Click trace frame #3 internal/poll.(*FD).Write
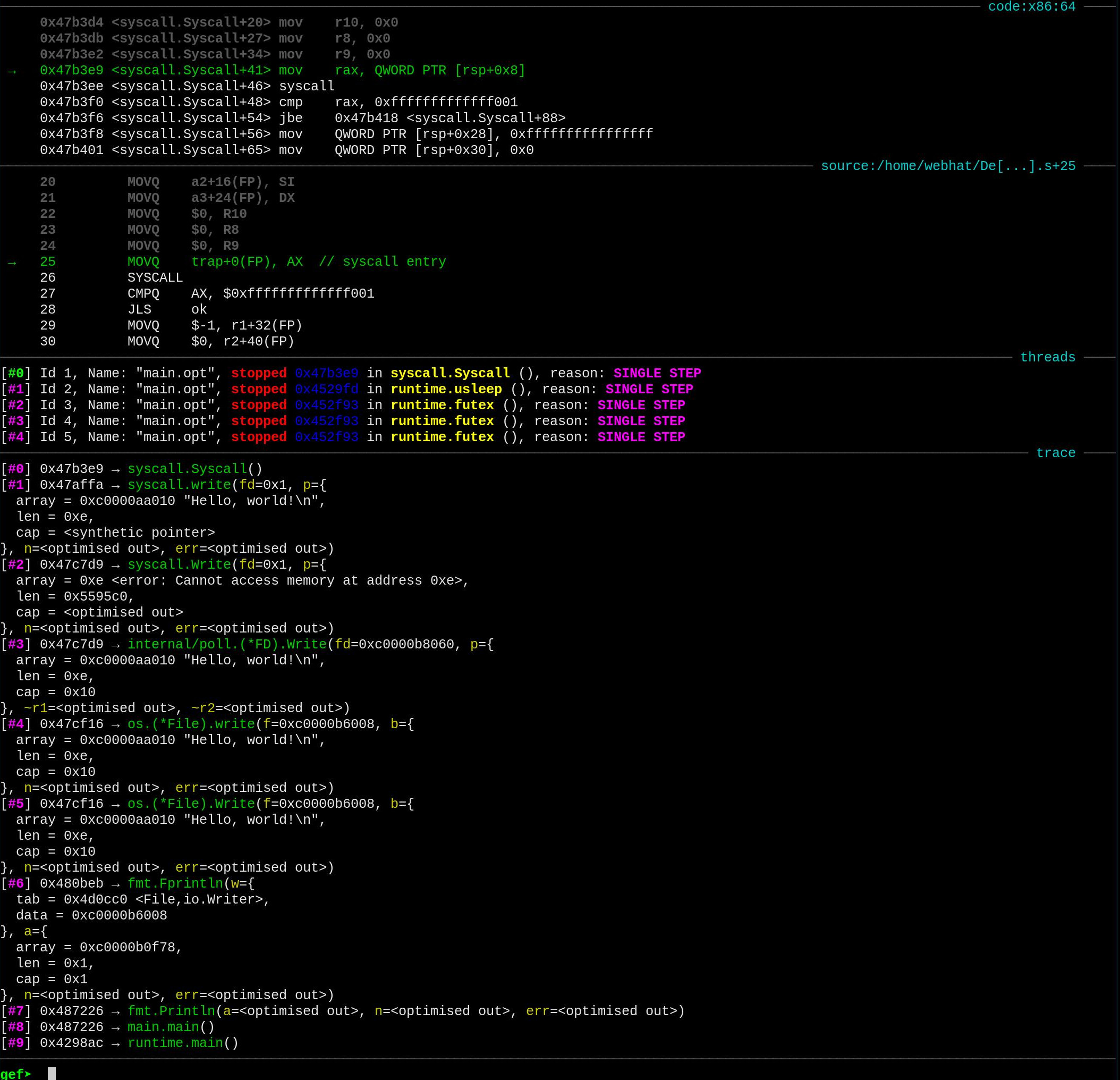 (227, 644)
